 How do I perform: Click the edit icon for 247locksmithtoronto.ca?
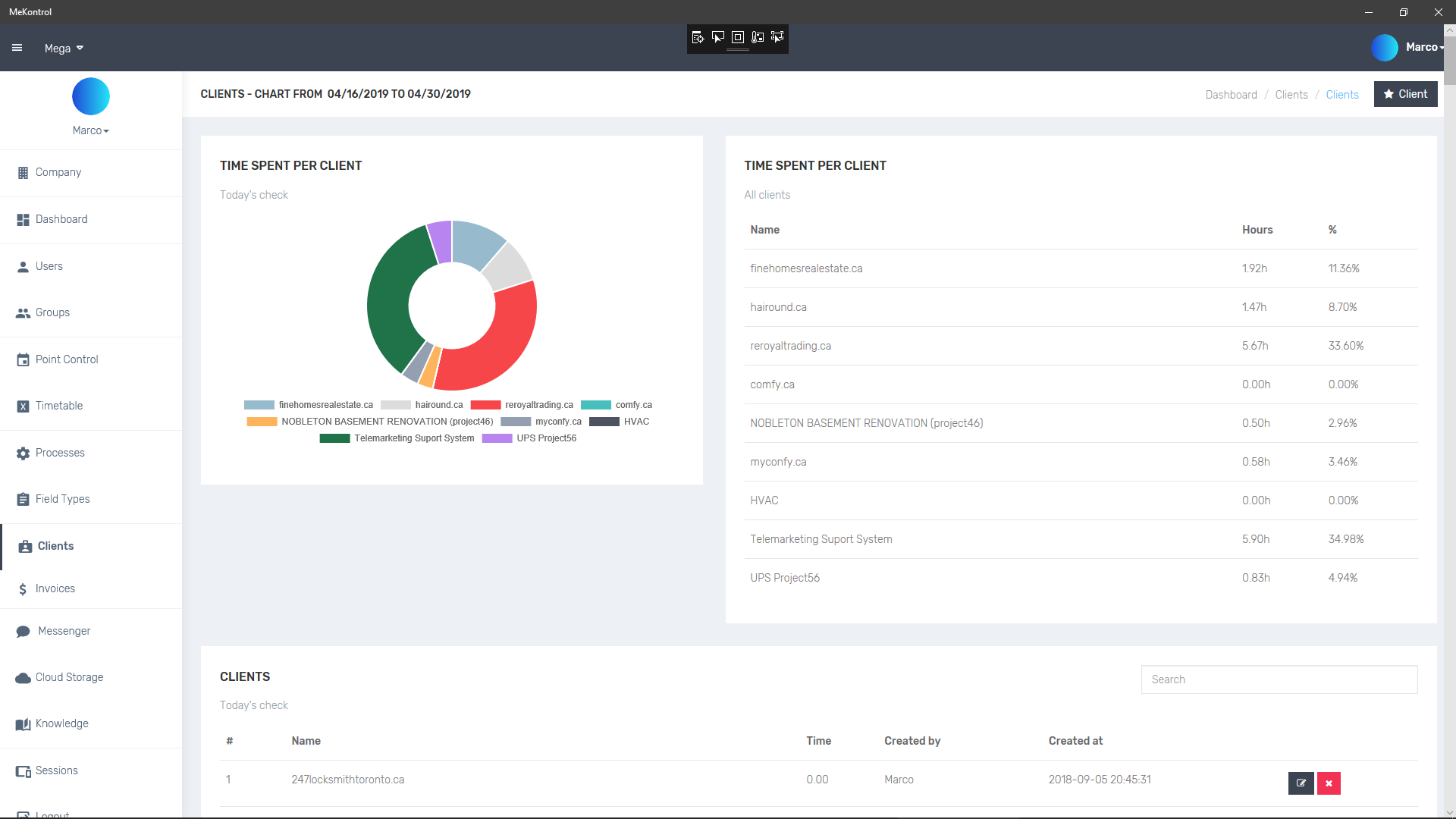(1301, 783)
